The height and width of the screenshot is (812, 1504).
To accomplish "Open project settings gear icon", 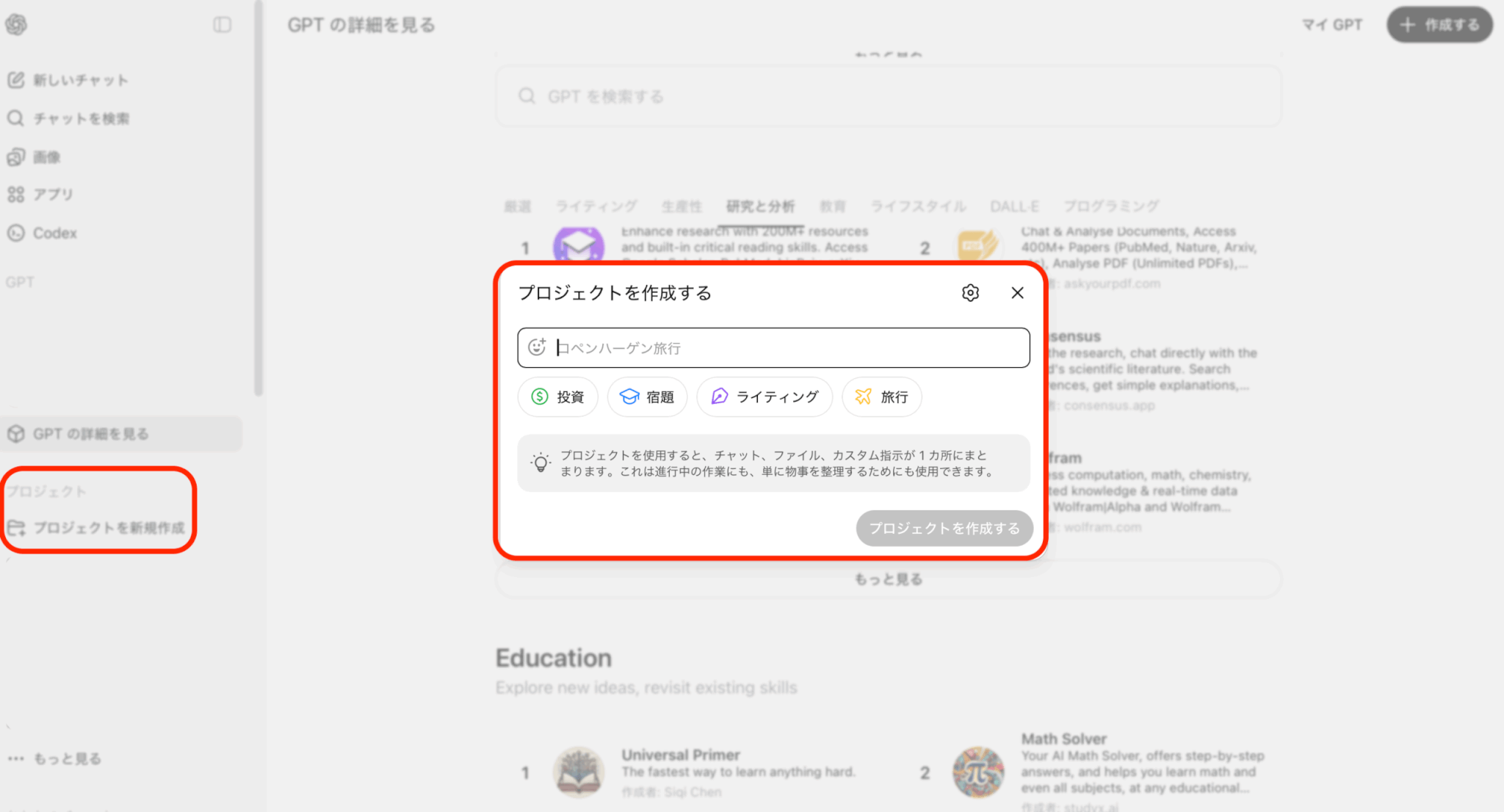I will pos(970,293).
